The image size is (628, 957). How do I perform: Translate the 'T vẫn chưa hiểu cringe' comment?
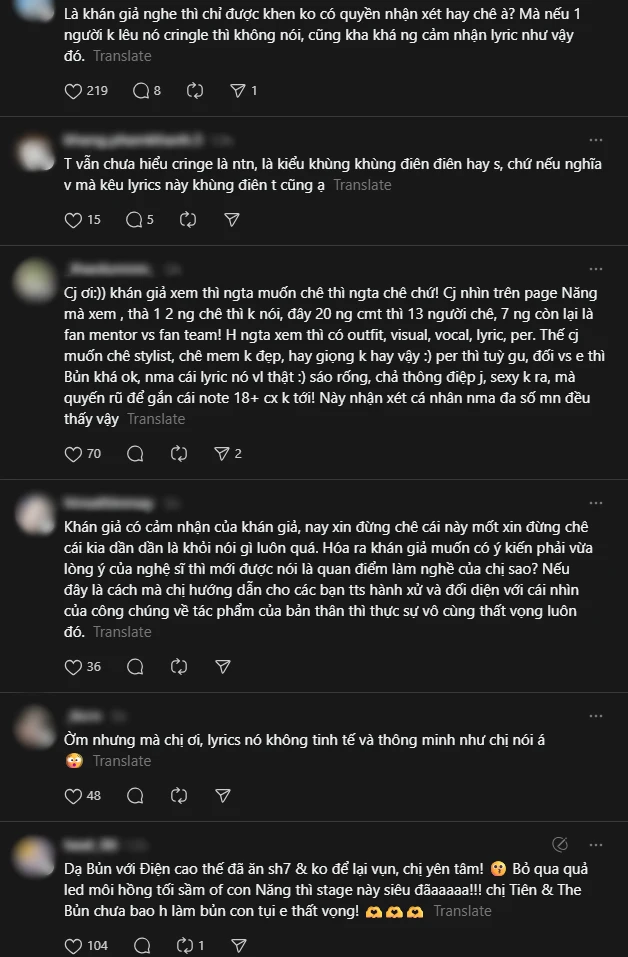[x=363, y=185]
